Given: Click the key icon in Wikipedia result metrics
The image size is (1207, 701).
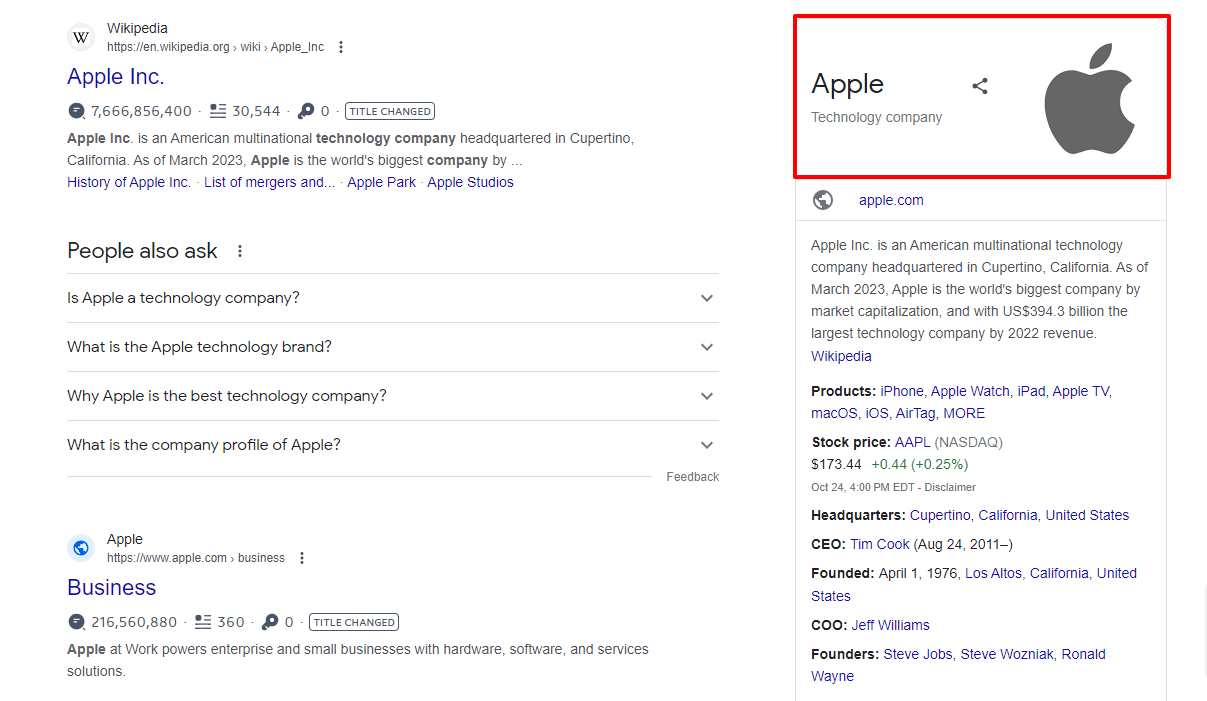Looking at the screenshot, I should tap(306, 111).
